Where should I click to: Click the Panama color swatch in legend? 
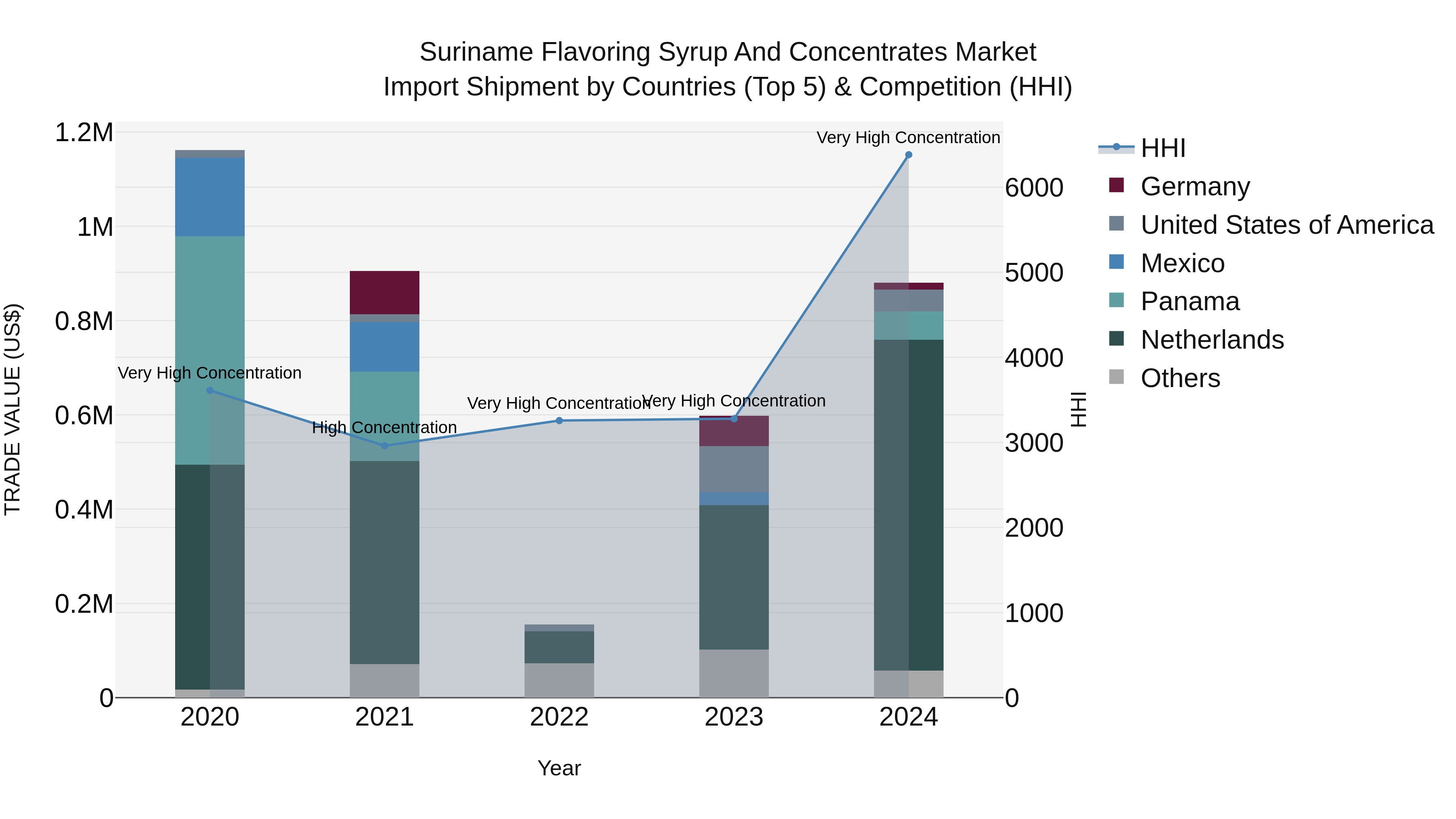pyautogui.click(x=1116, y=300)
